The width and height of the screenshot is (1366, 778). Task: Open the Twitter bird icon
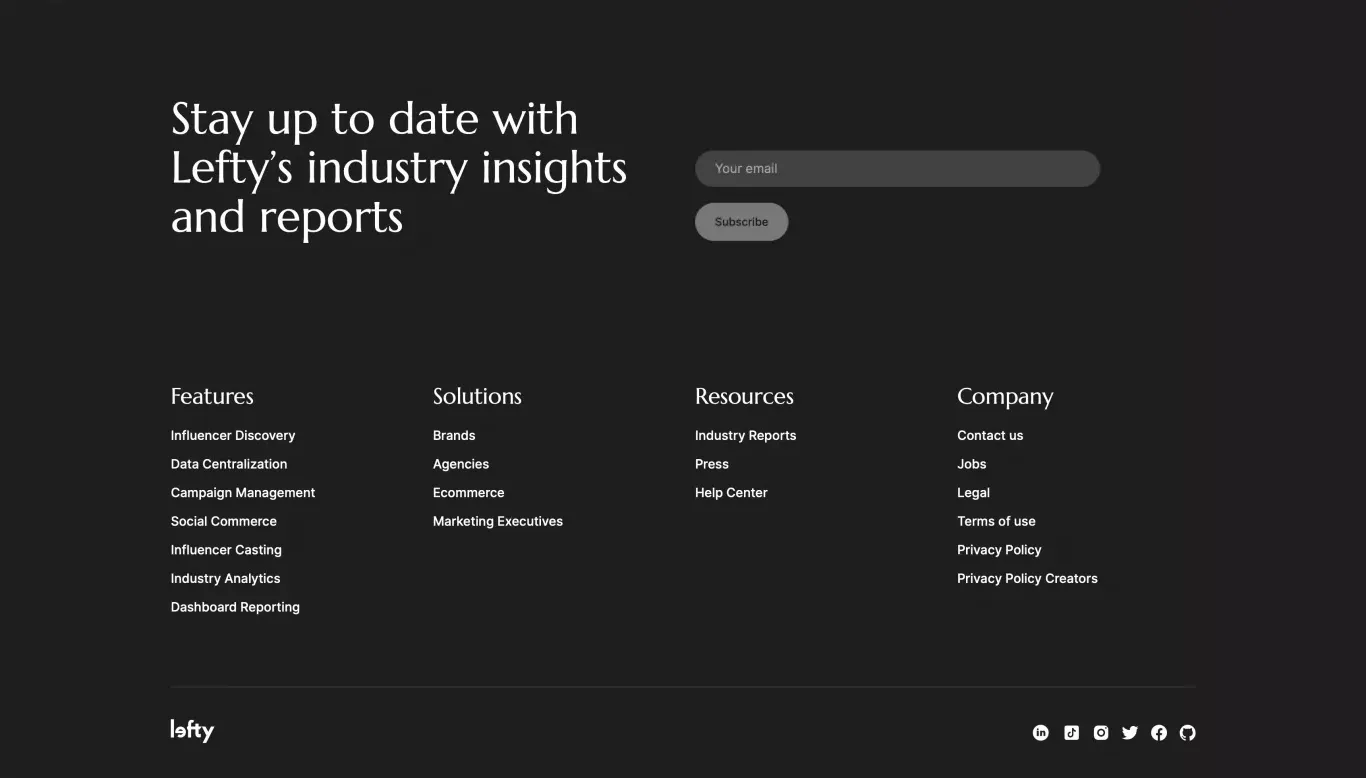pyautogui.click(x=1130, y=733)
